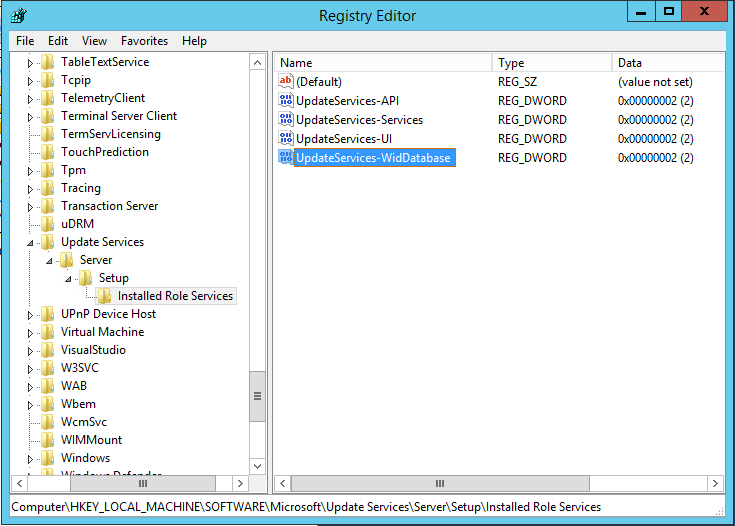Click the tree pane scroll up arrow
The height and width of the screenshot is (526, 735).
pos(257,62)
